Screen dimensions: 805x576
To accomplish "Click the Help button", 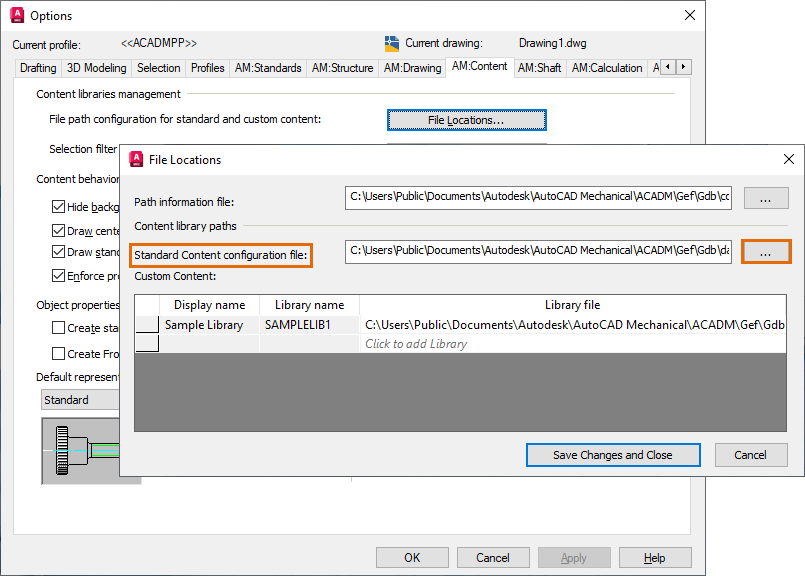I will 655,557.
